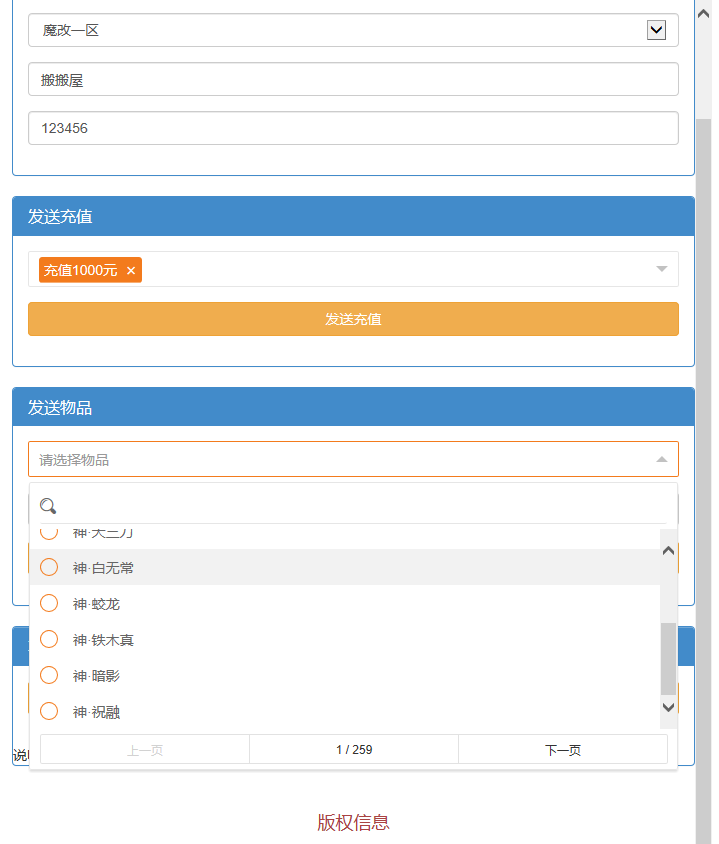Expand the recharge amount dropdown arrow
Viewport: 719px width, 844px height.
[661, 269]
